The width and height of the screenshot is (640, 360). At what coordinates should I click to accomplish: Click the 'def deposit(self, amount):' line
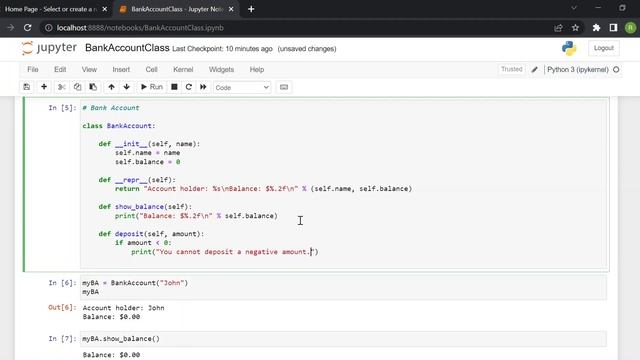[x=151, y=234]
